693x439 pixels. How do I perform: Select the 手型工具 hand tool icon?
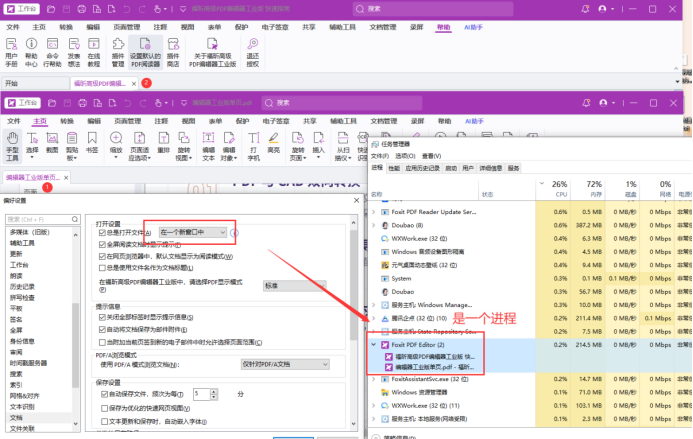pyautogui.click(x=12, y=145)
